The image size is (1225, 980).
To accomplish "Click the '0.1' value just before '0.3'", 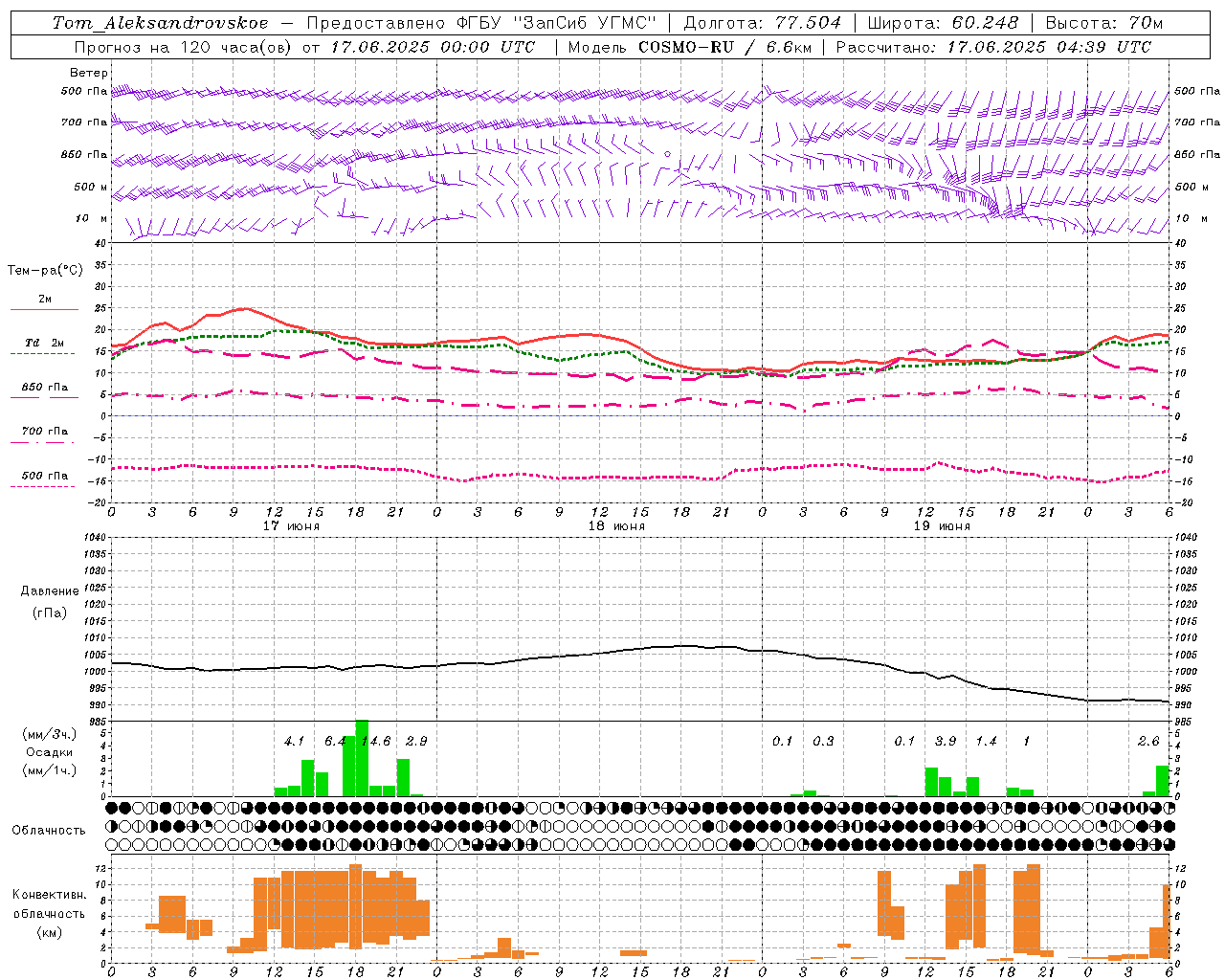I will point(783,741).
